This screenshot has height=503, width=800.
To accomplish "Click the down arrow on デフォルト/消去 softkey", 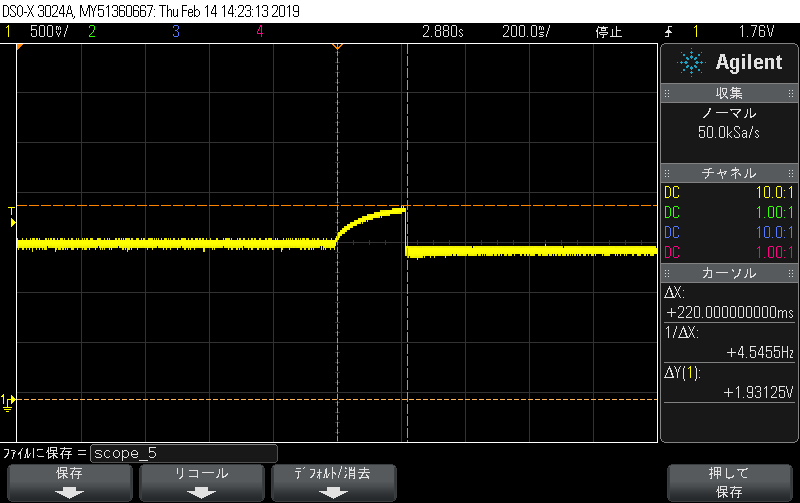I will [334, 493].
